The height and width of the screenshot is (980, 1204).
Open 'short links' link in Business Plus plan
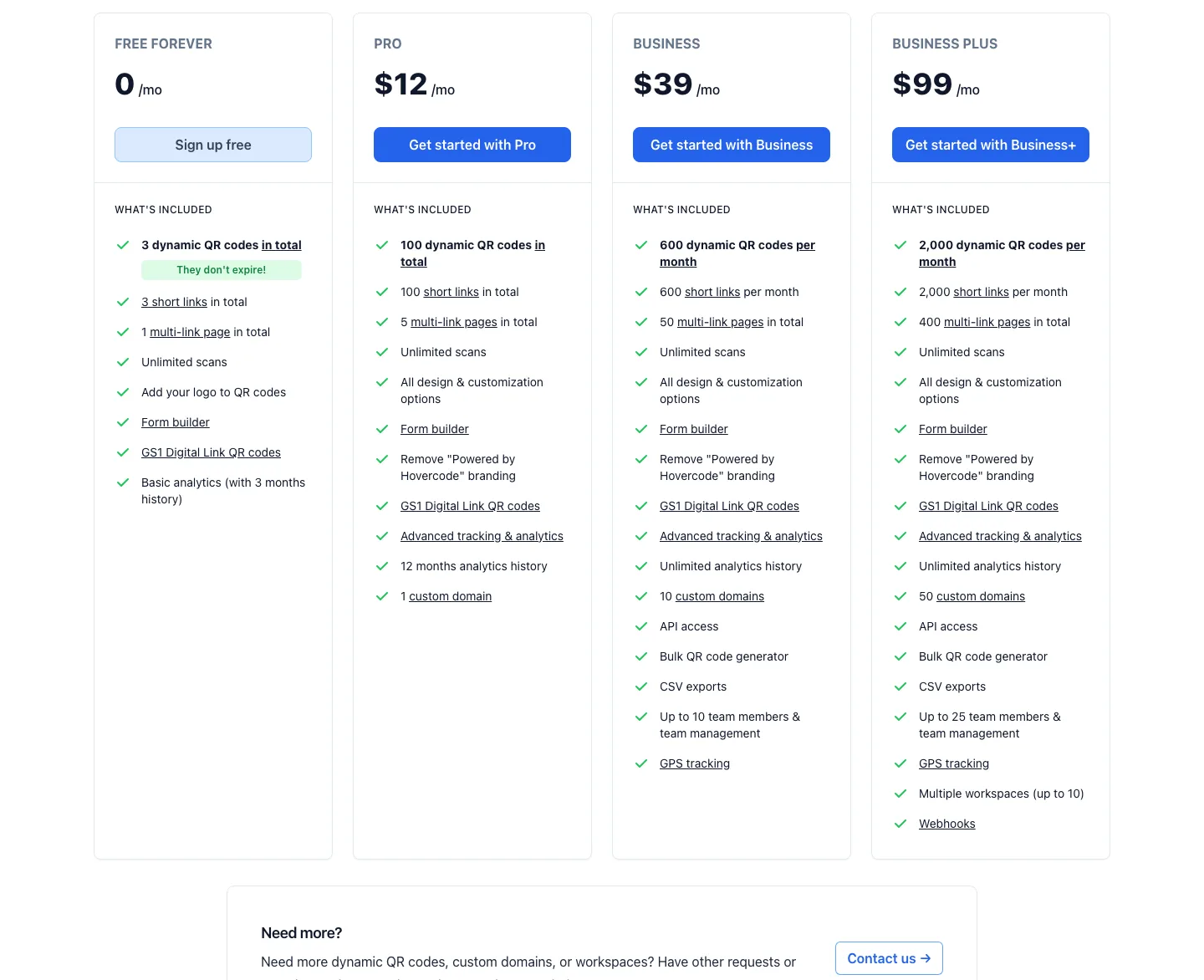(981, 292)
